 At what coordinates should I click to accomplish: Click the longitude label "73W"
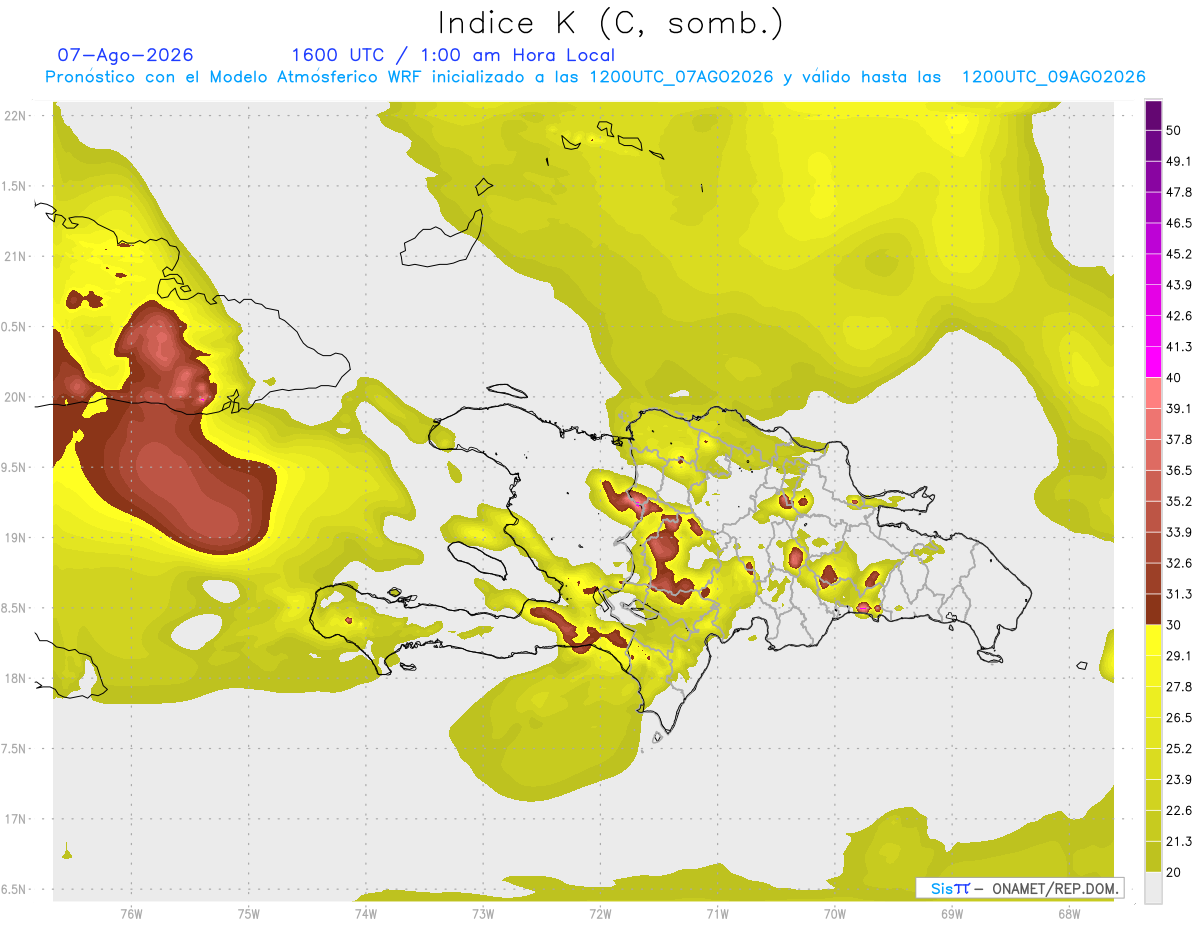483,915
